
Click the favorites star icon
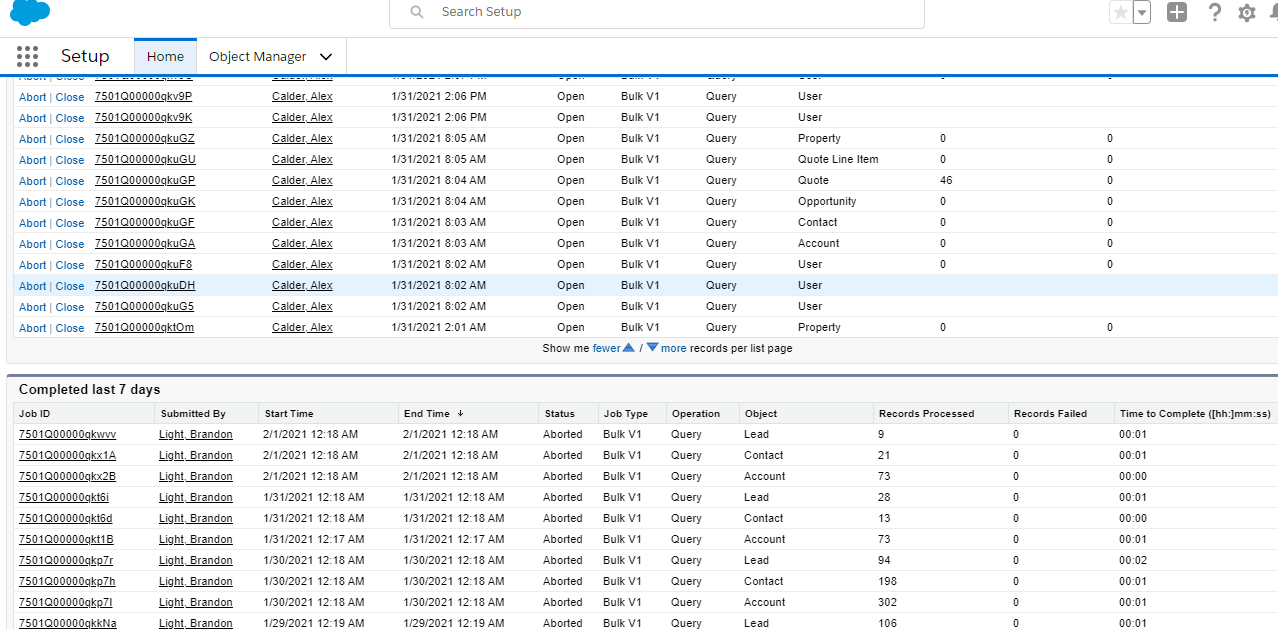pos(1121,12)
